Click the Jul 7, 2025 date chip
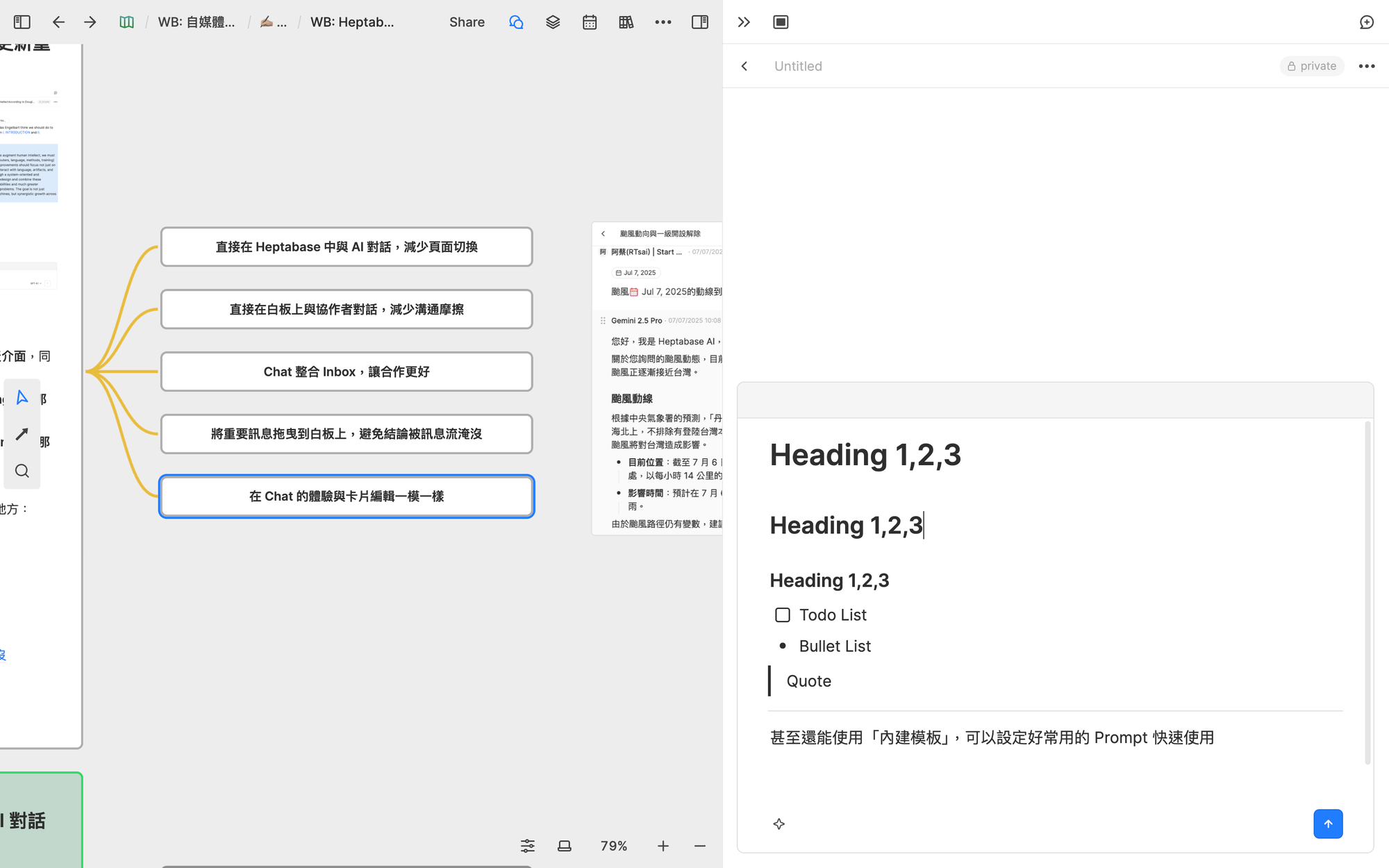The image size is (1389, 868). point(635,273)
